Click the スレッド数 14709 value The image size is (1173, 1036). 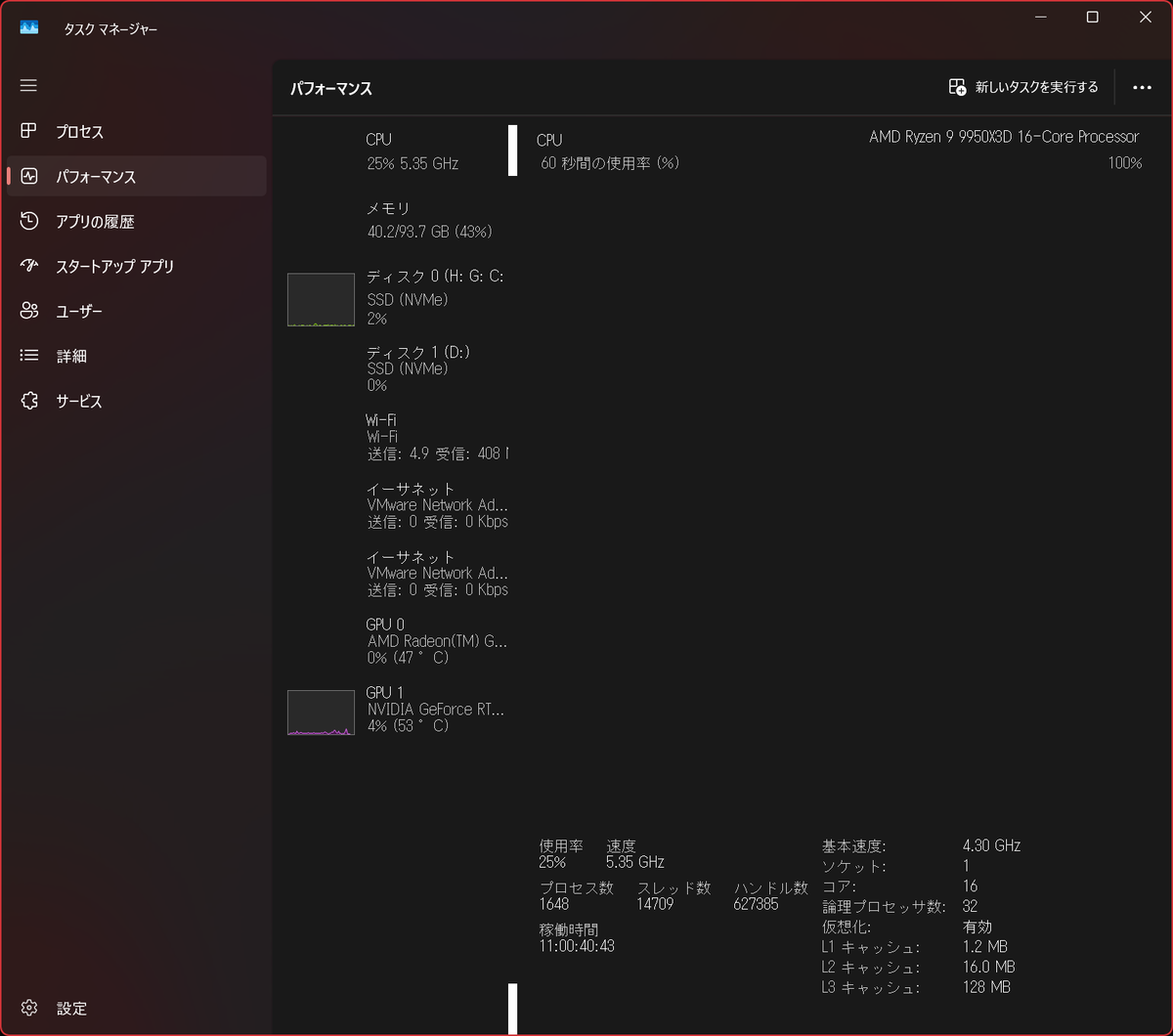[656, 904]
